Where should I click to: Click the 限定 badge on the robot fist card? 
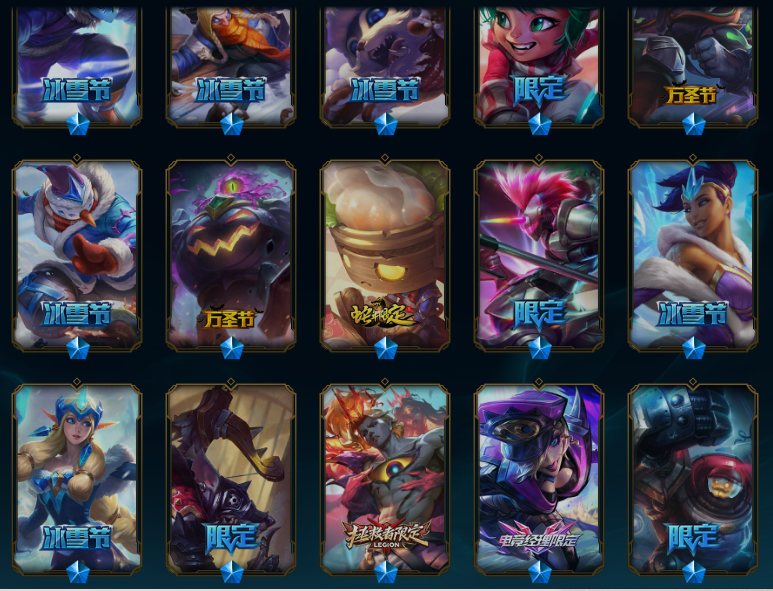point(693,538)
